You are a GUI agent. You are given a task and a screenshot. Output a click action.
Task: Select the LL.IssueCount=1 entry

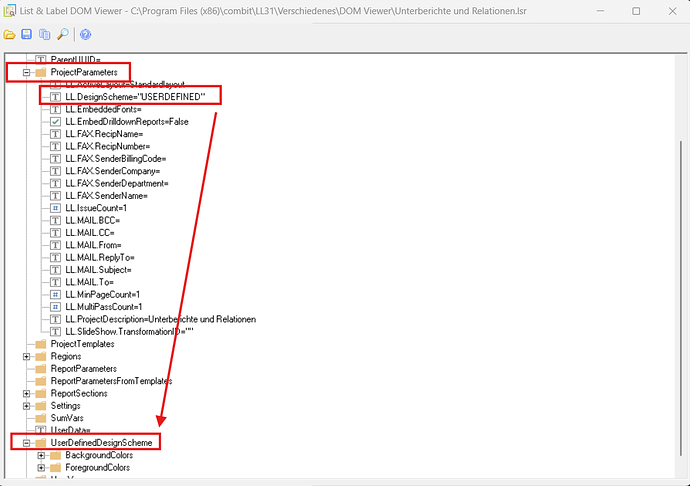(x=96, y=208)
